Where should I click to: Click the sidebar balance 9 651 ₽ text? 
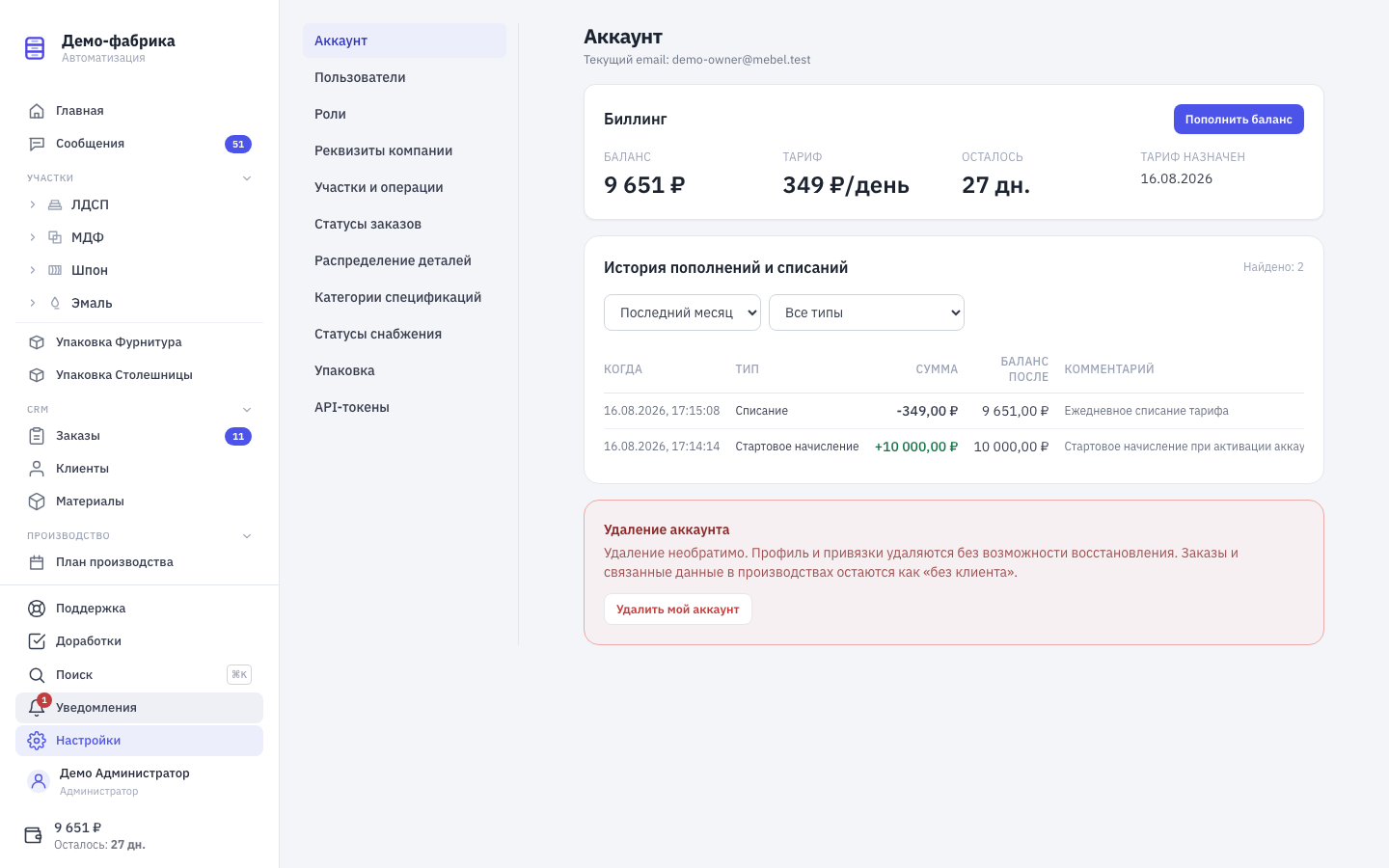[x=77, y=827]
